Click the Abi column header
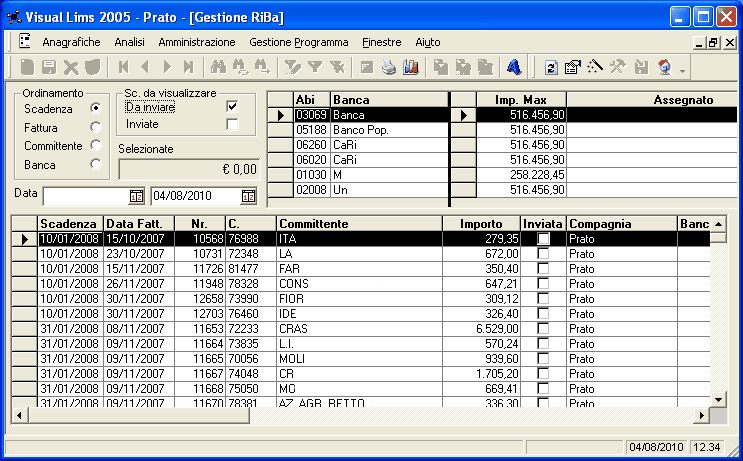The image size is (743, 461). pyautogui.click(x=311, y=100)
